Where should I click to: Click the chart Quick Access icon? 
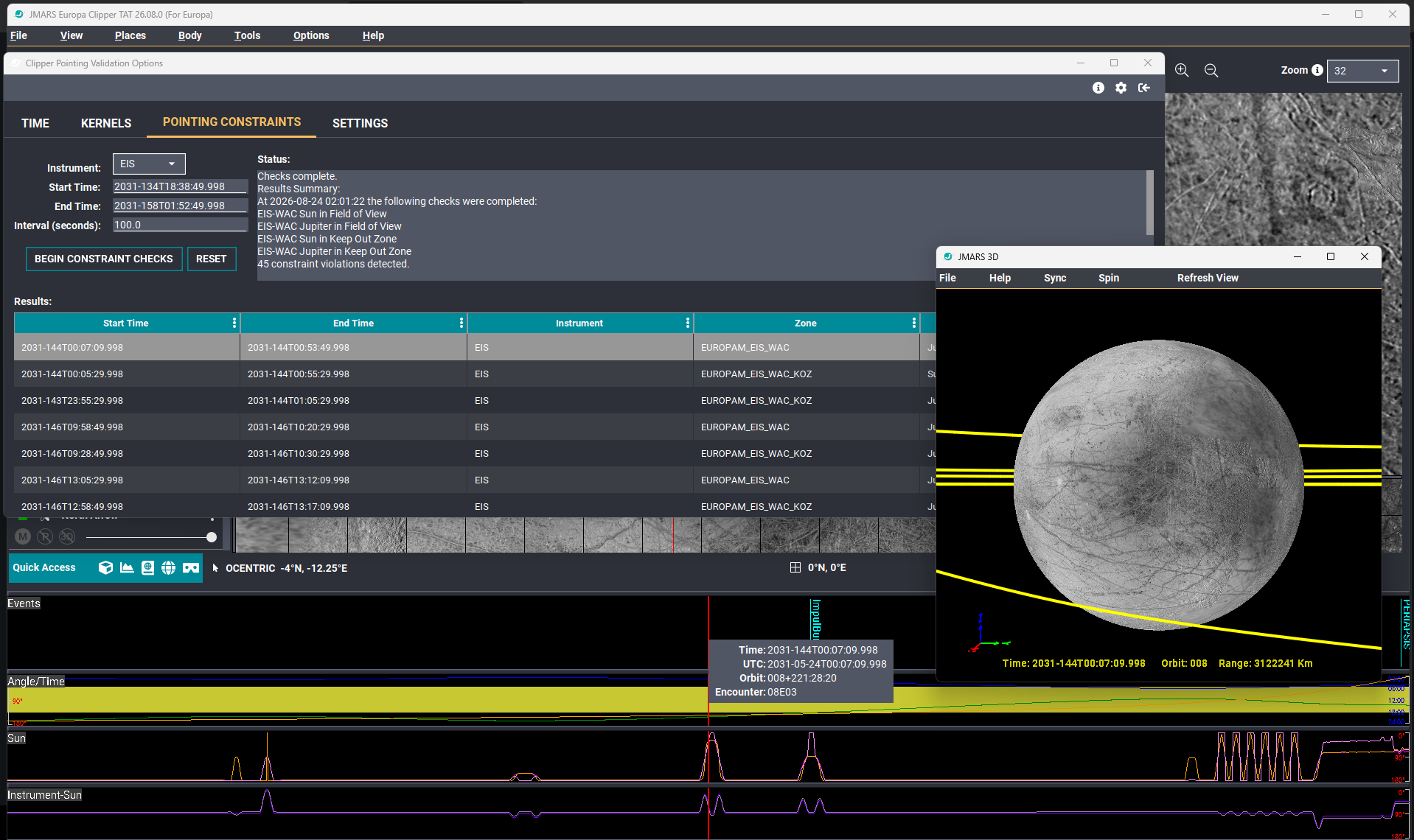tap(127, 567)
